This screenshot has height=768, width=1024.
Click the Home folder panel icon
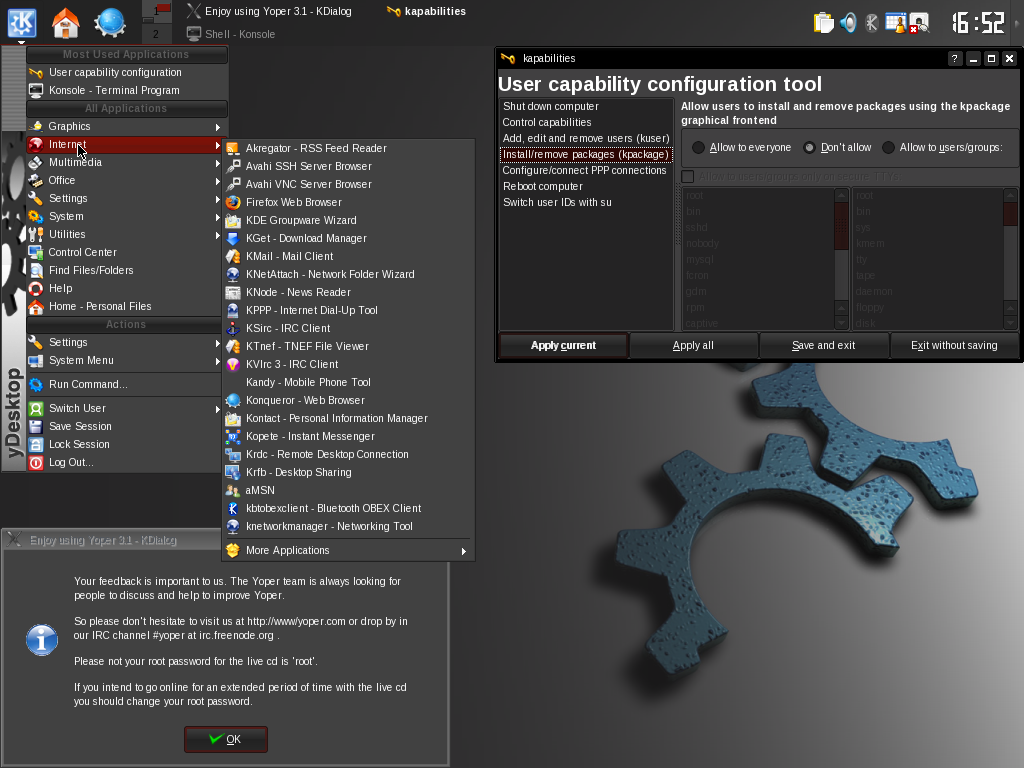coord(65,23)
